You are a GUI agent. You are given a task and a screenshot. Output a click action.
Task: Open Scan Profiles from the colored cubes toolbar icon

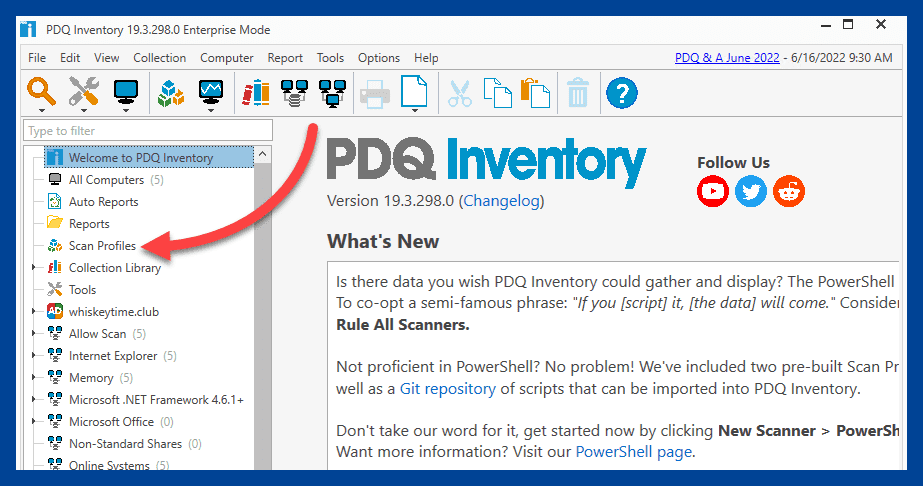click(x=171, y=94)
